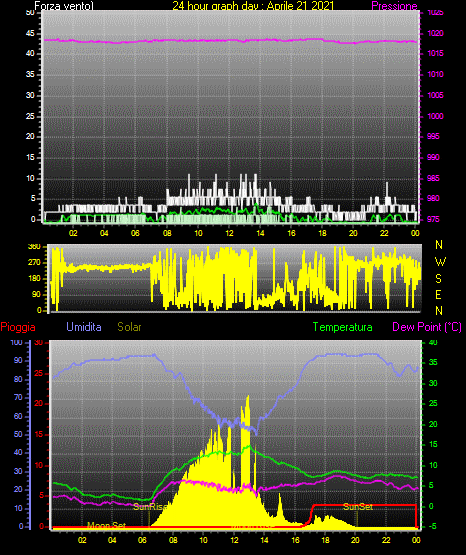Click the compass letter W
Screen dimensions: 466x555
point(440,262)
